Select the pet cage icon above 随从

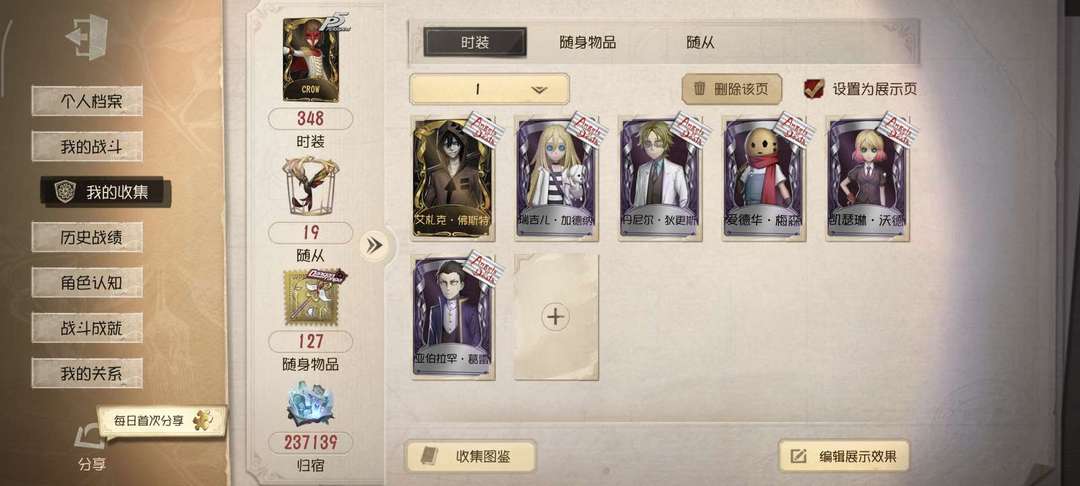311,184
